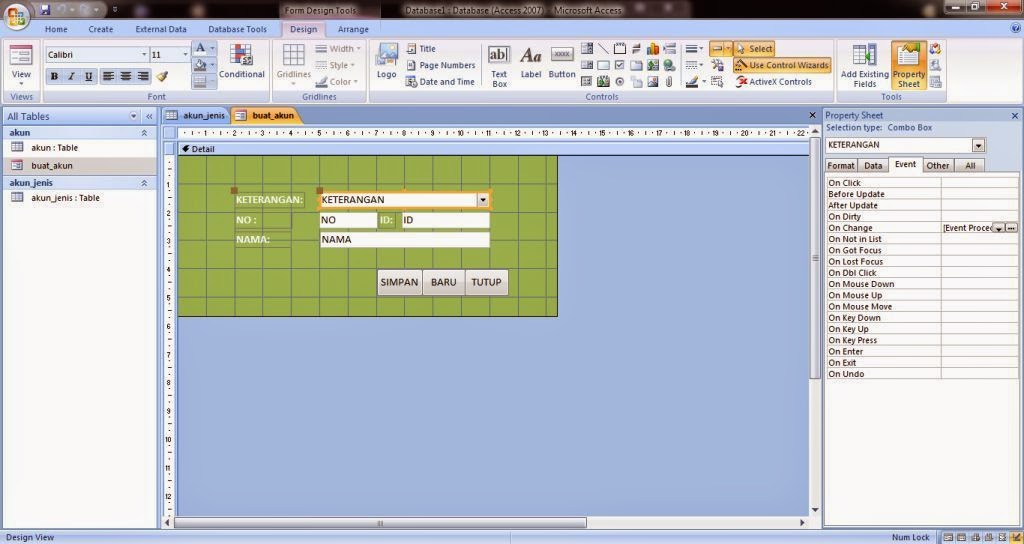The image size is (1024, 544).
Task: Open Microsoft Access help question icon
Action: [1015, 29]
